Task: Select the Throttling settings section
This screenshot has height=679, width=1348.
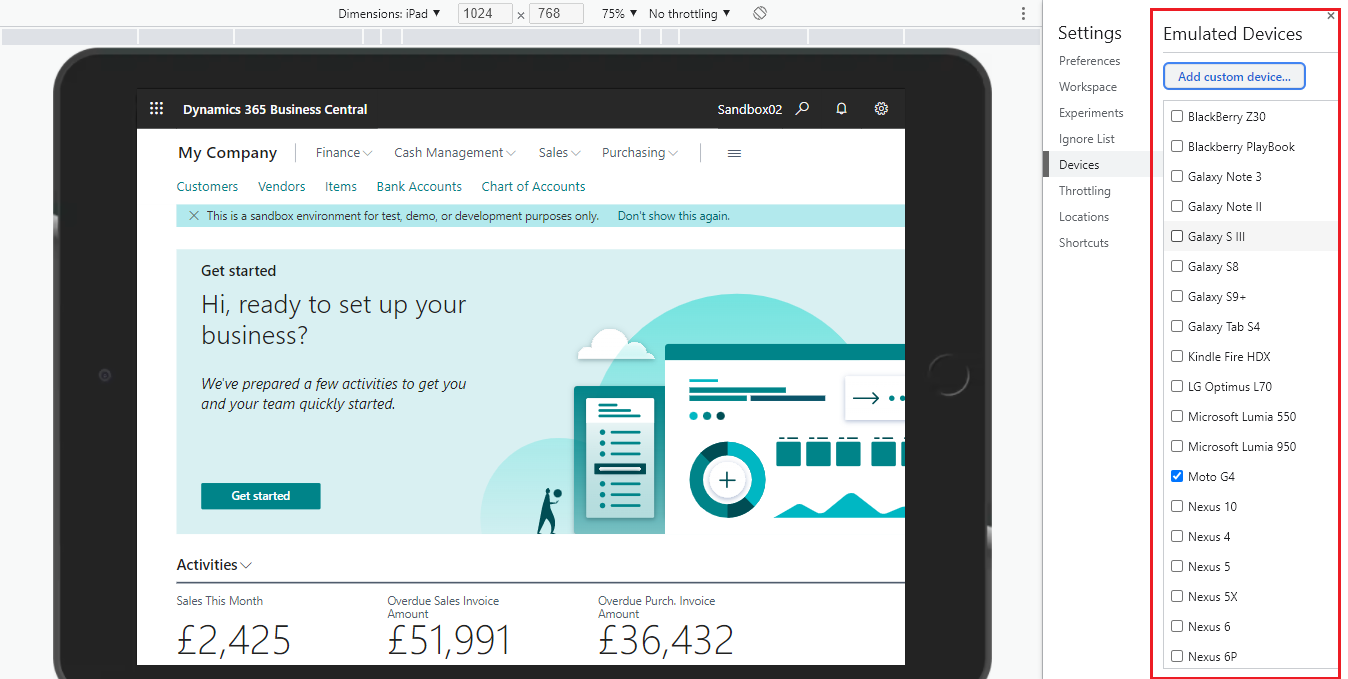Action: [x=1084, y=190]
